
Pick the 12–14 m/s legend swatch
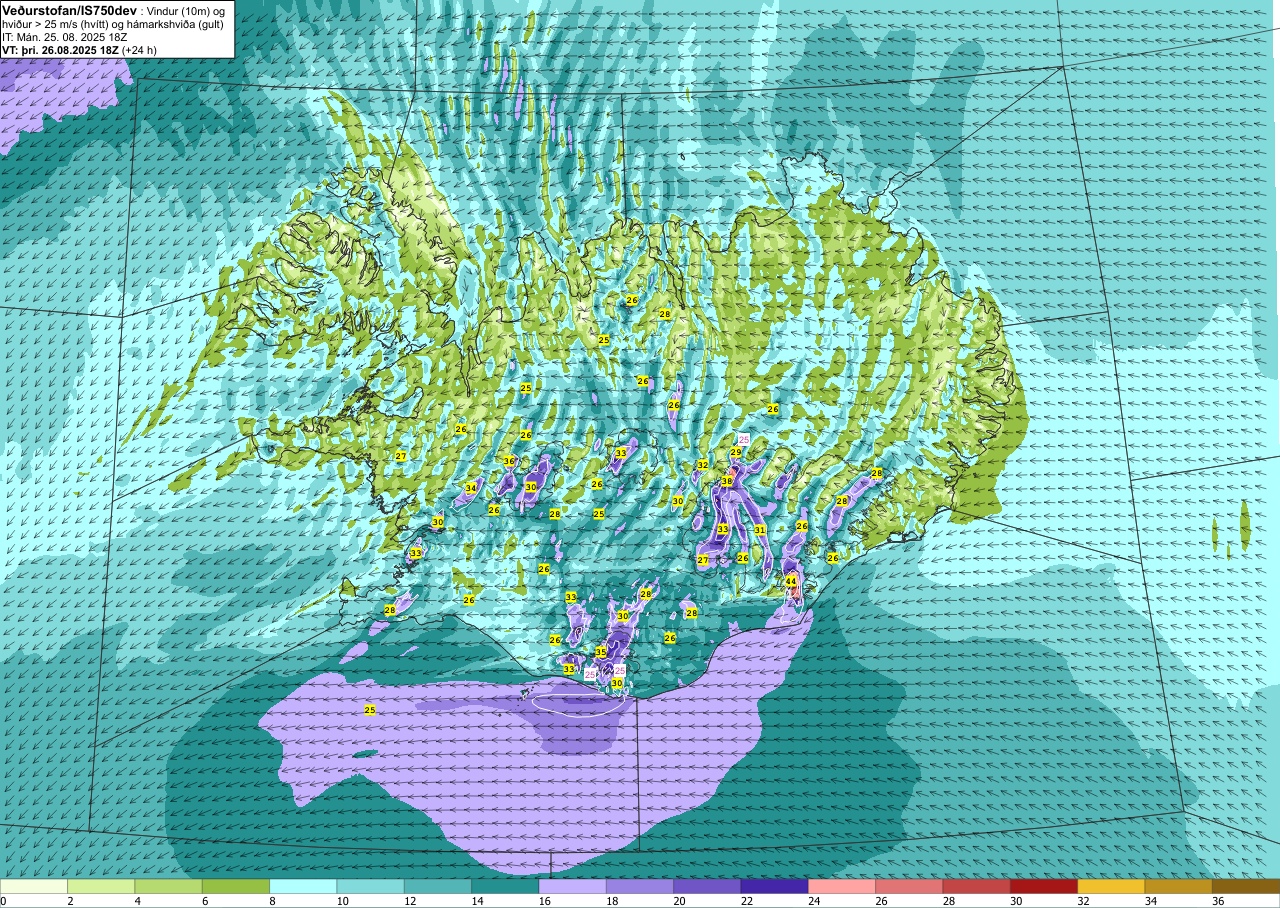(x=438, y=886)
